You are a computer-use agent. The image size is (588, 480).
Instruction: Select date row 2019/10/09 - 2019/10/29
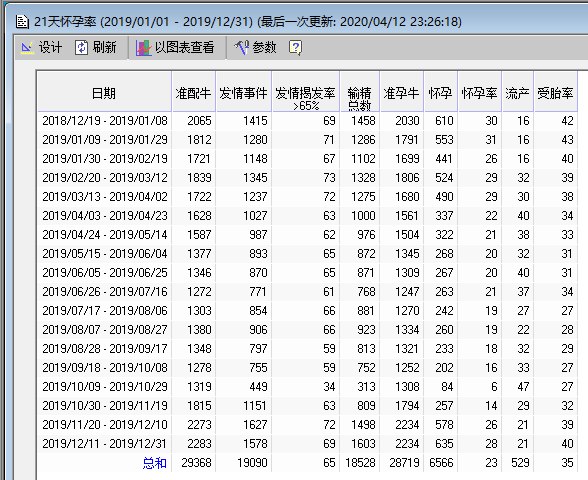point(105,387)
